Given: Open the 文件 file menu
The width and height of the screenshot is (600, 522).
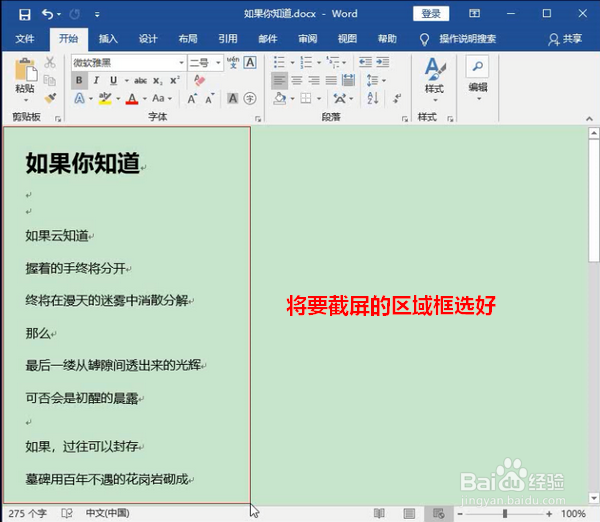Looking at the screenshot, I should tap(25, 39).
